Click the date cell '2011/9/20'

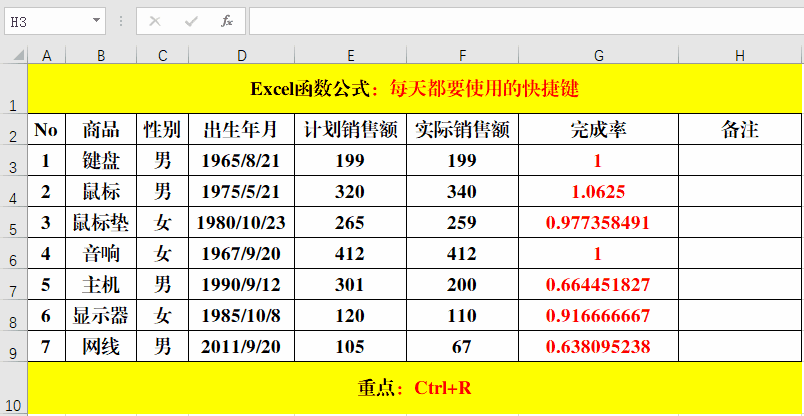pos(242,347)
